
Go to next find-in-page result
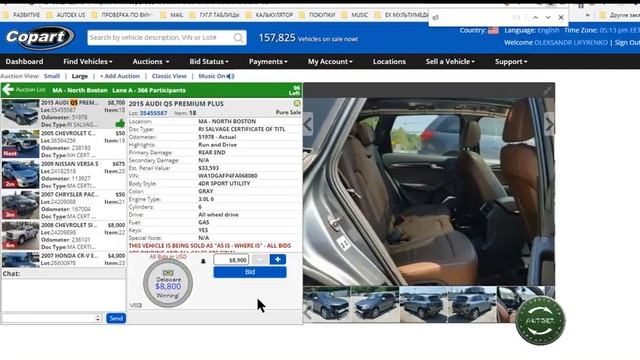coord(548,17)
